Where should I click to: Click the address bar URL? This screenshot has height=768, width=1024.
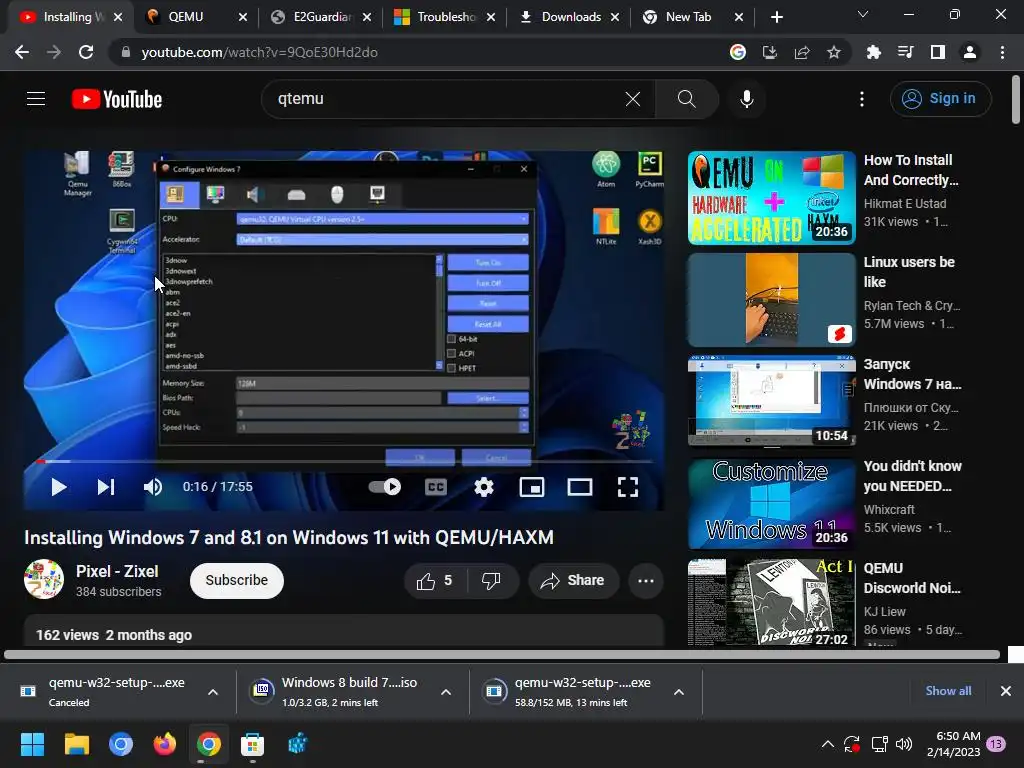(259, 52)
